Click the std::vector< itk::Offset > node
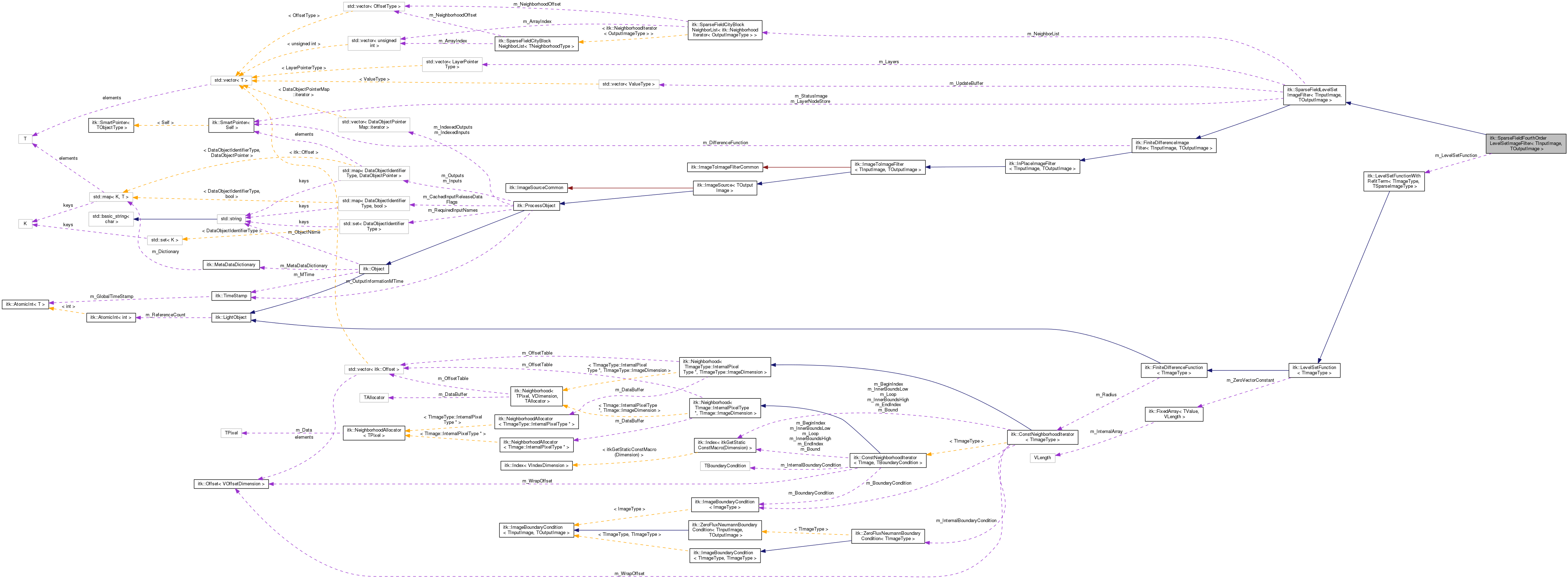 [x=373, y=369]
